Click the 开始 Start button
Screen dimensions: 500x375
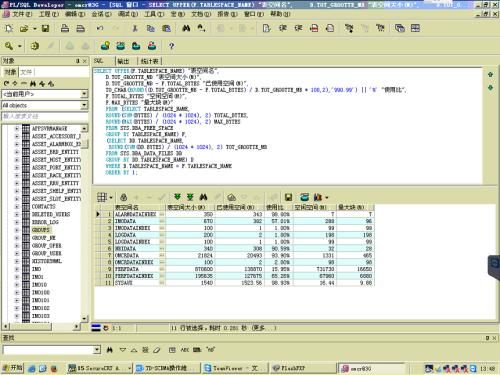(13, 368)
